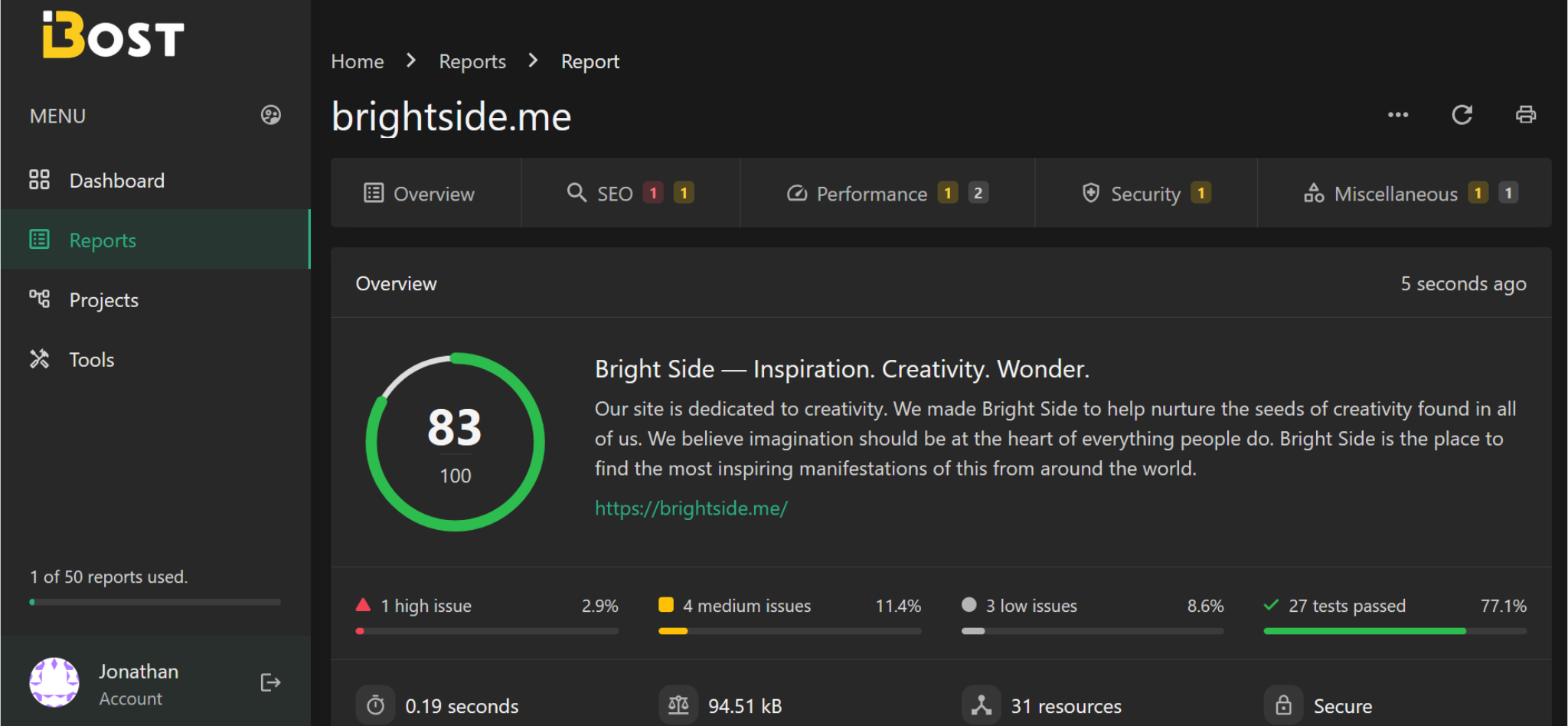Click the '4 medium issues' label
Screen dimensions: 1568x726
tap(746, 606)
